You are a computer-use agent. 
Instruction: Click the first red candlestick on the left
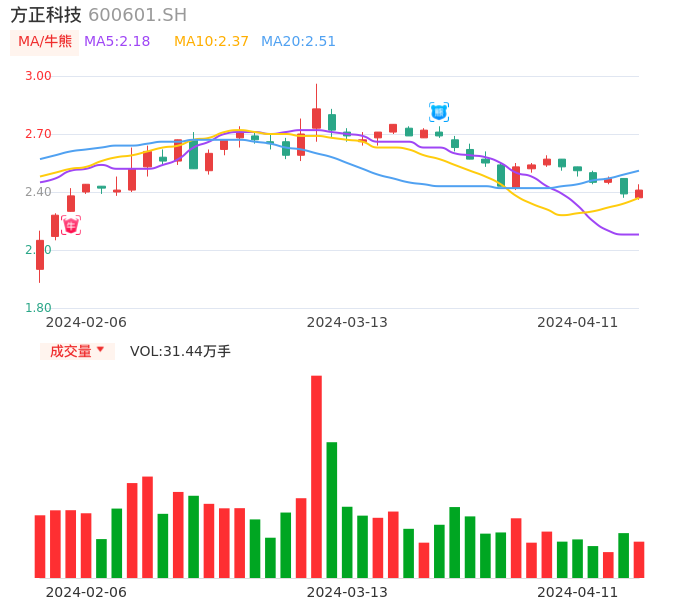(40, 255)
